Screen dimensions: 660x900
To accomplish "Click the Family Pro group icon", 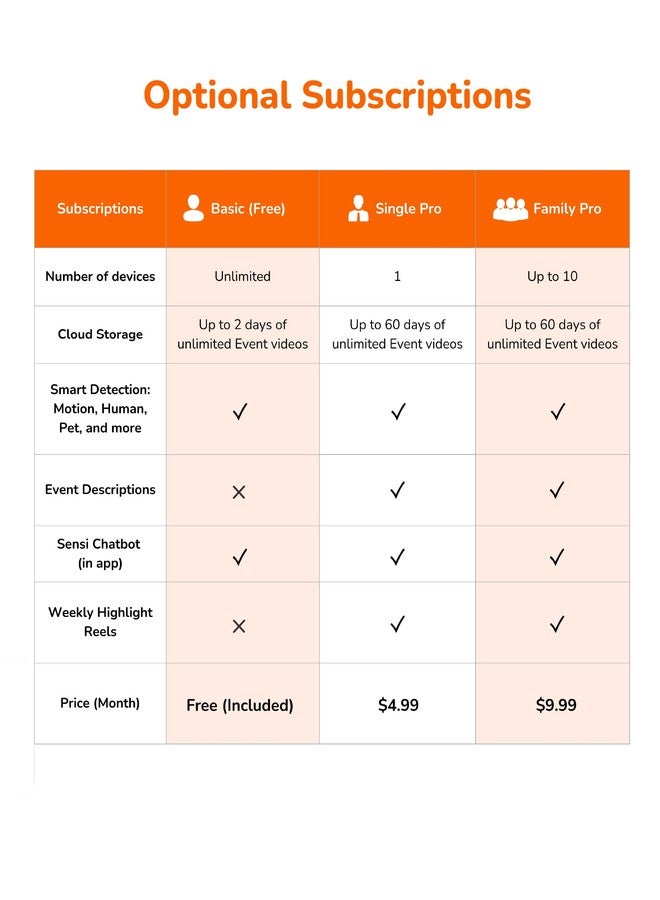I will point(510,210).
